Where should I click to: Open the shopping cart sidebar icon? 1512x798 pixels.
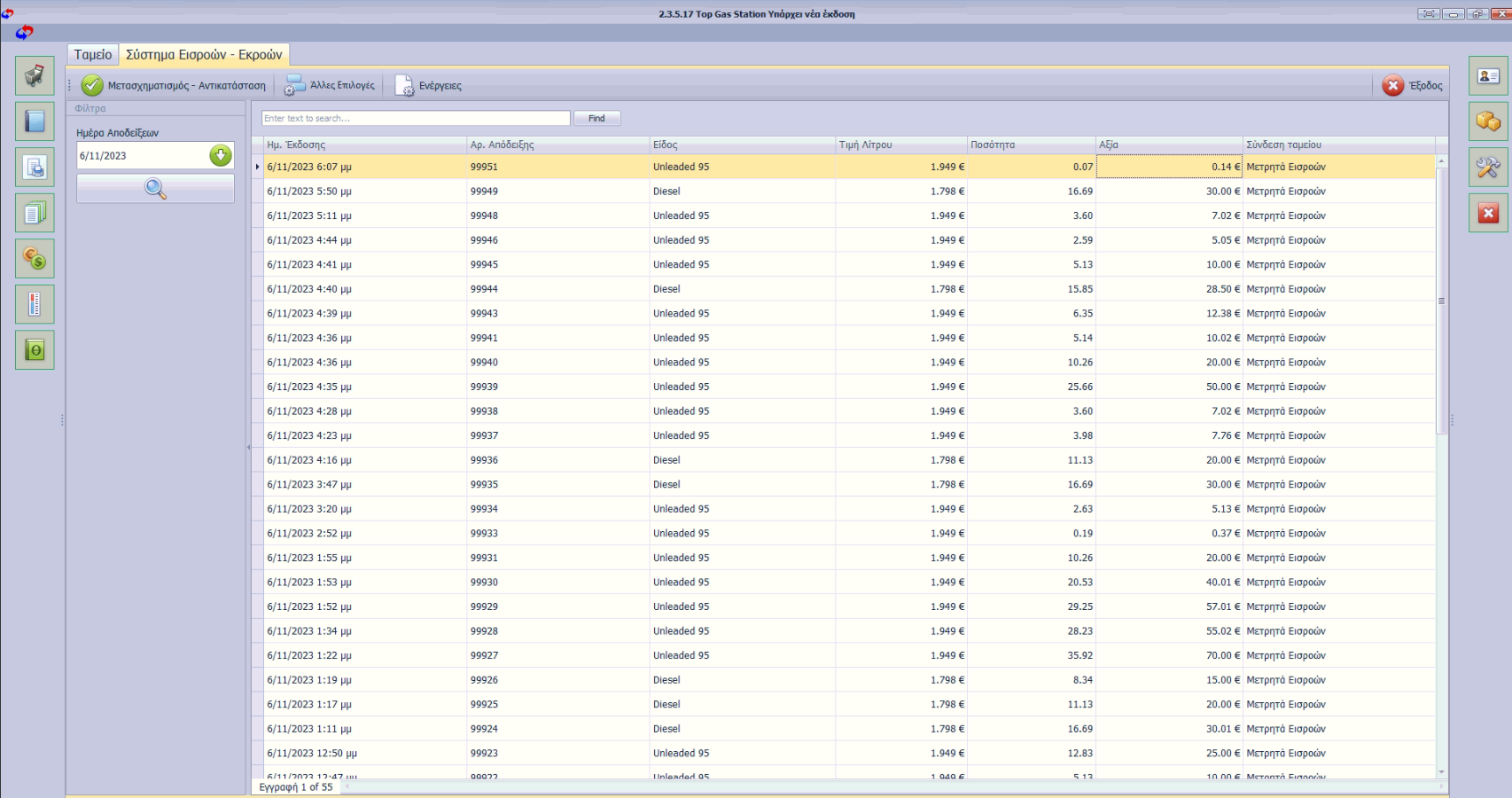(35, 75)
